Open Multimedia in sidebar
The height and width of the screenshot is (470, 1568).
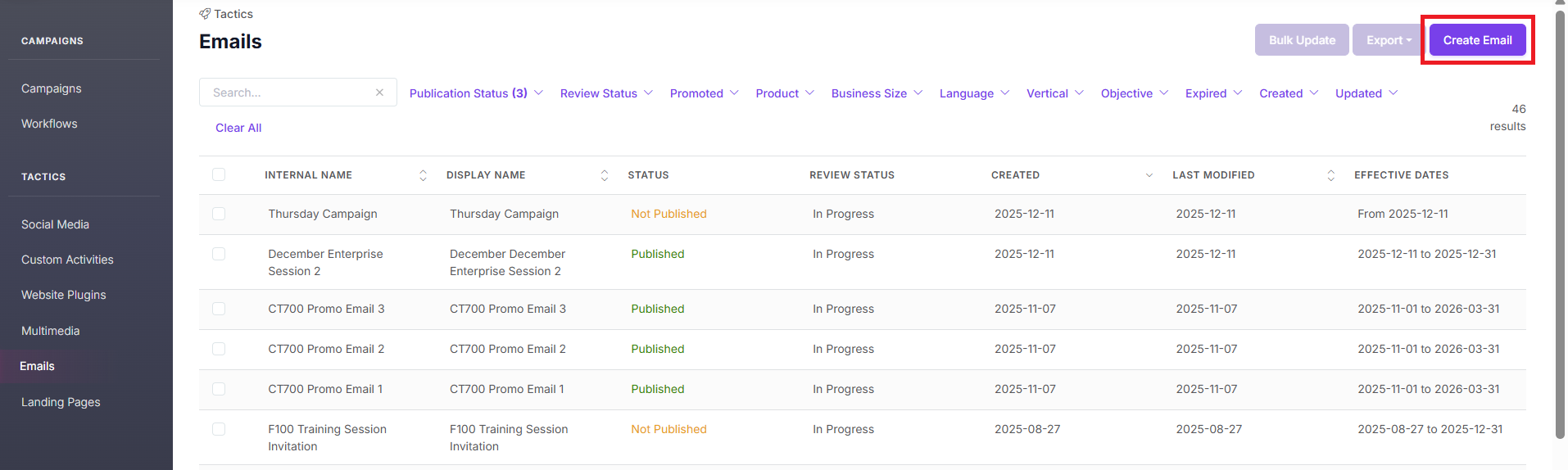pyautogui.click(x=50, y=331)
